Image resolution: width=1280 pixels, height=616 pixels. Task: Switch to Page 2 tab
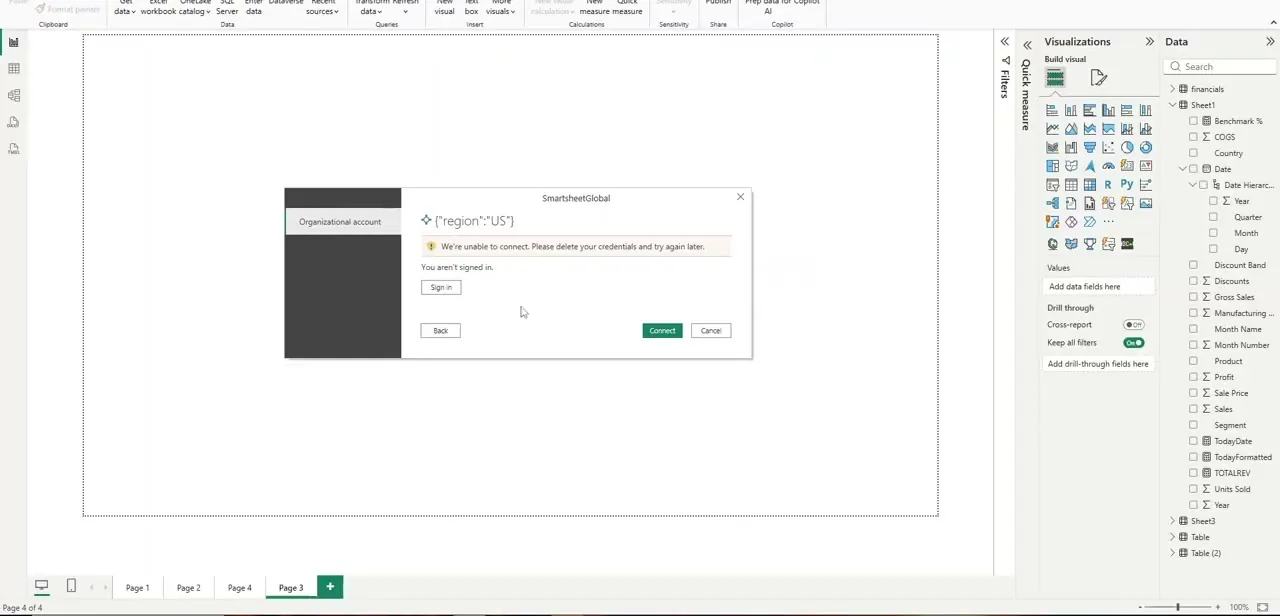[x=188, y=588]
